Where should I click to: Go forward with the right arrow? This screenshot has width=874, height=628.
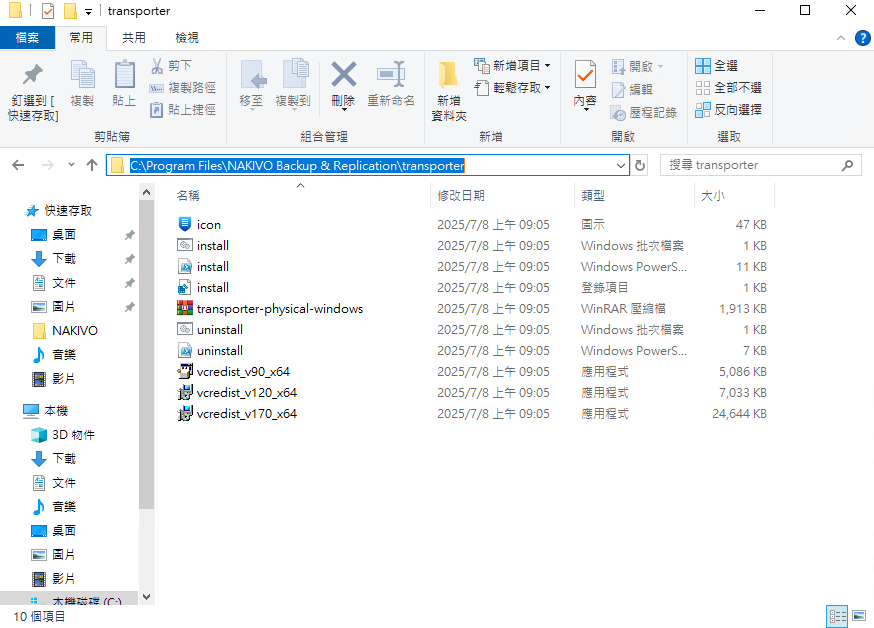point(48,165)
